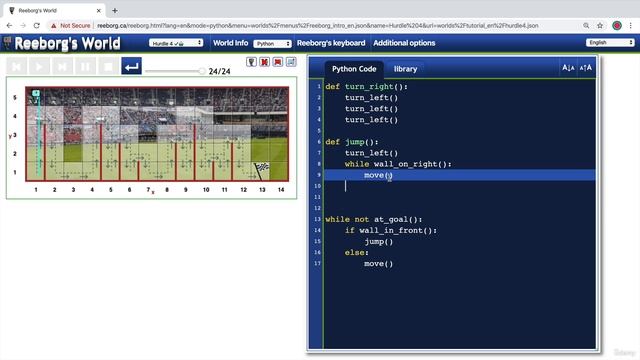Image resolution: width=640 pixels, height=360 pixels.
Task: Open World Info panel
Action: (231, 43)
